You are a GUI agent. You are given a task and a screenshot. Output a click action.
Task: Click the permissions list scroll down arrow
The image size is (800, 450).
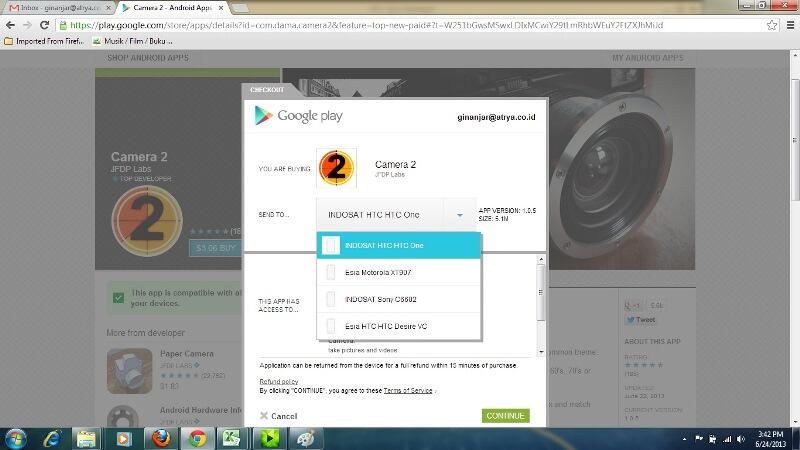click(x=541, y=352)
